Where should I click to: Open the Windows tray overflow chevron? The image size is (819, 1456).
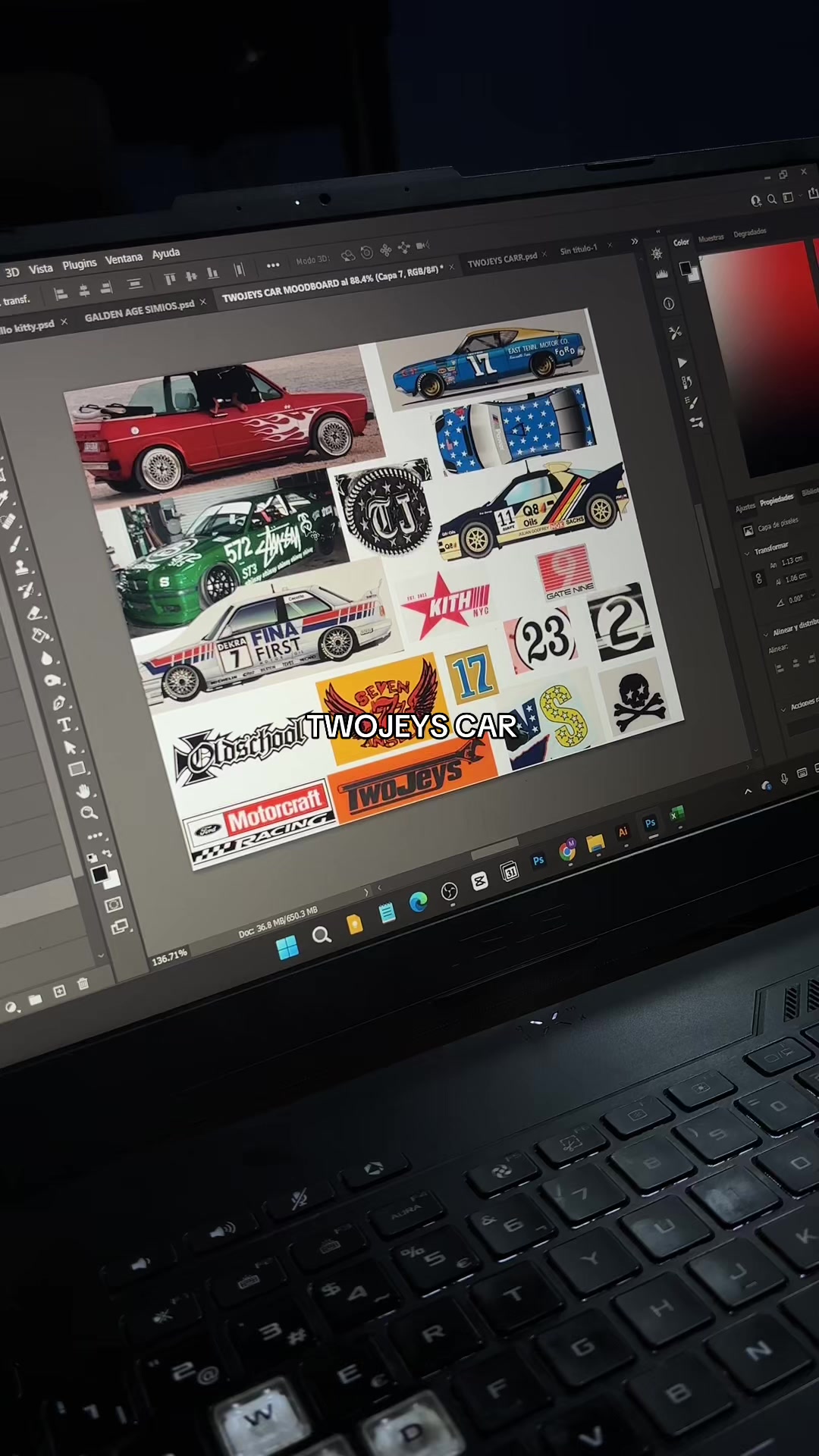click(x=748, y=791)
